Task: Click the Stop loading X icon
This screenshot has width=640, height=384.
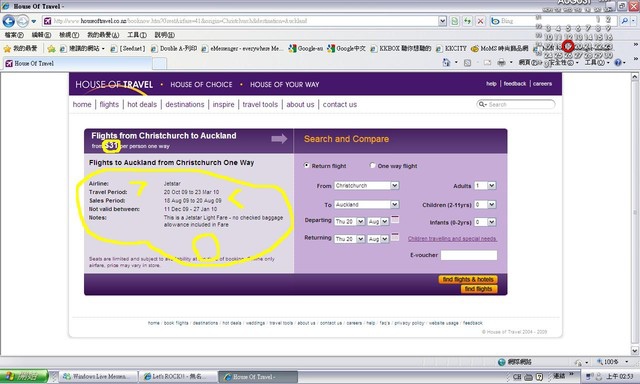Action: click(x=480, y=21)
